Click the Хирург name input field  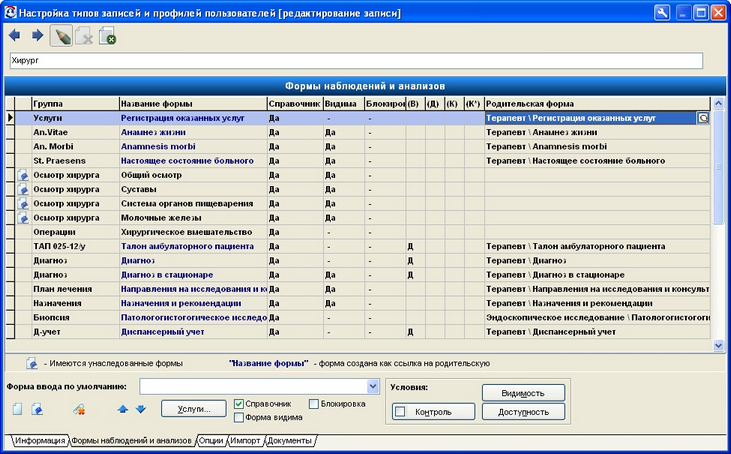click(x=356, y=61)
